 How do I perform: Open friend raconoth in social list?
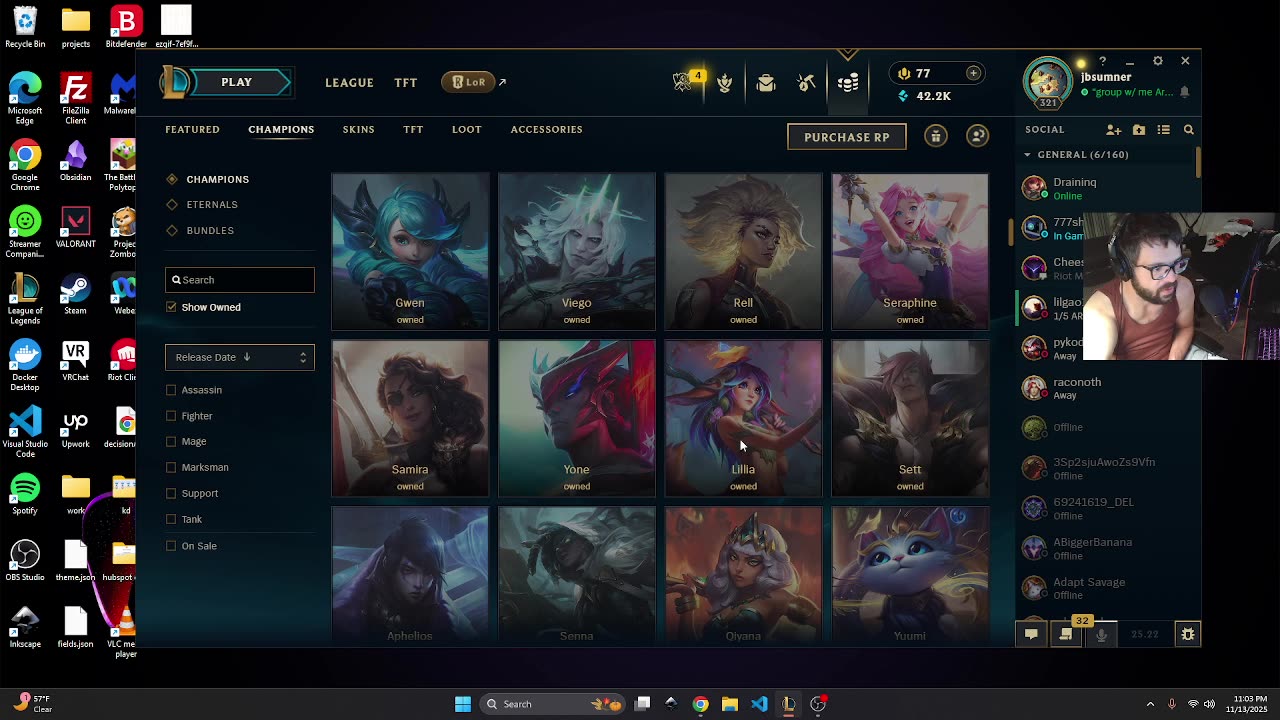1105,388
